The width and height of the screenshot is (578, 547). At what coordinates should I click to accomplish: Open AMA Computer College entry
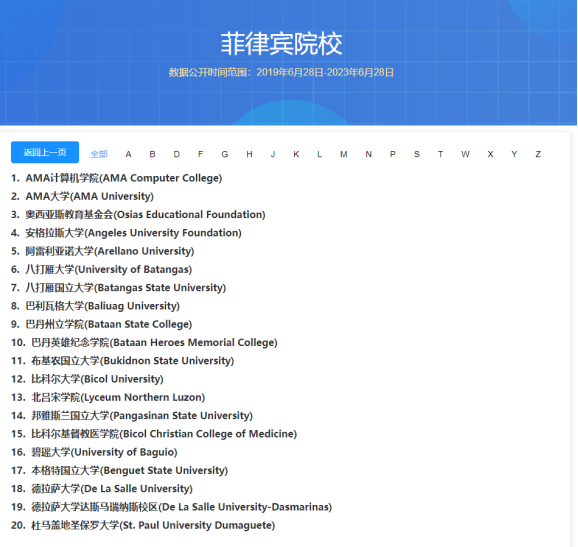(x=123, y=178)
